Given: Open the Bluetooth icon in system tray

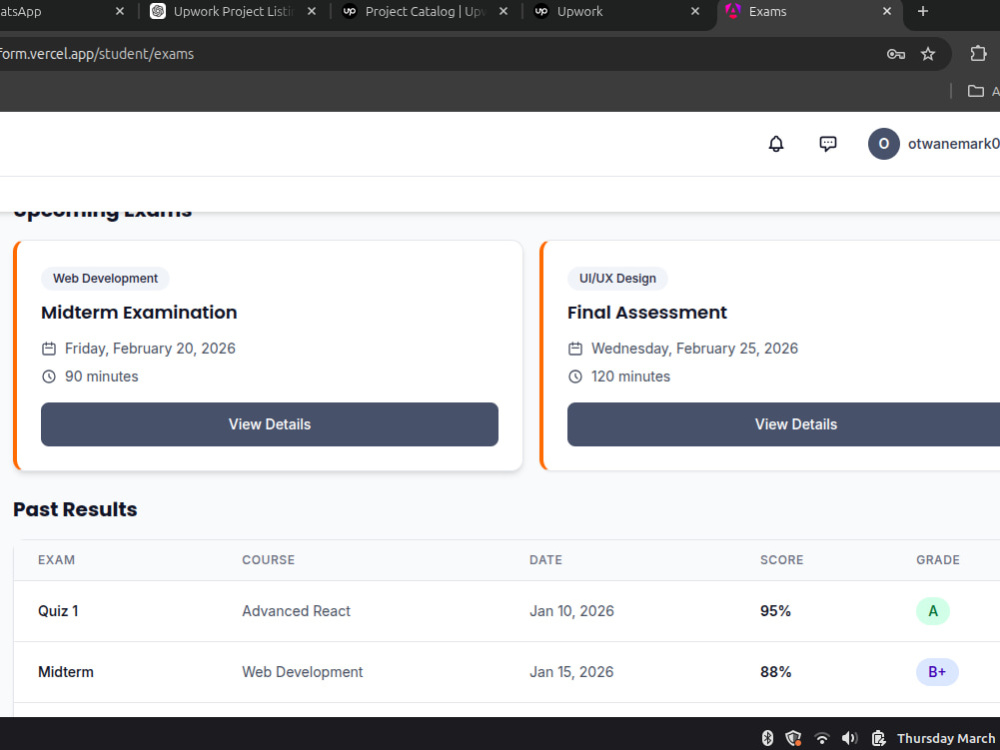Looking at the screenshot, I should click(768, 738).
